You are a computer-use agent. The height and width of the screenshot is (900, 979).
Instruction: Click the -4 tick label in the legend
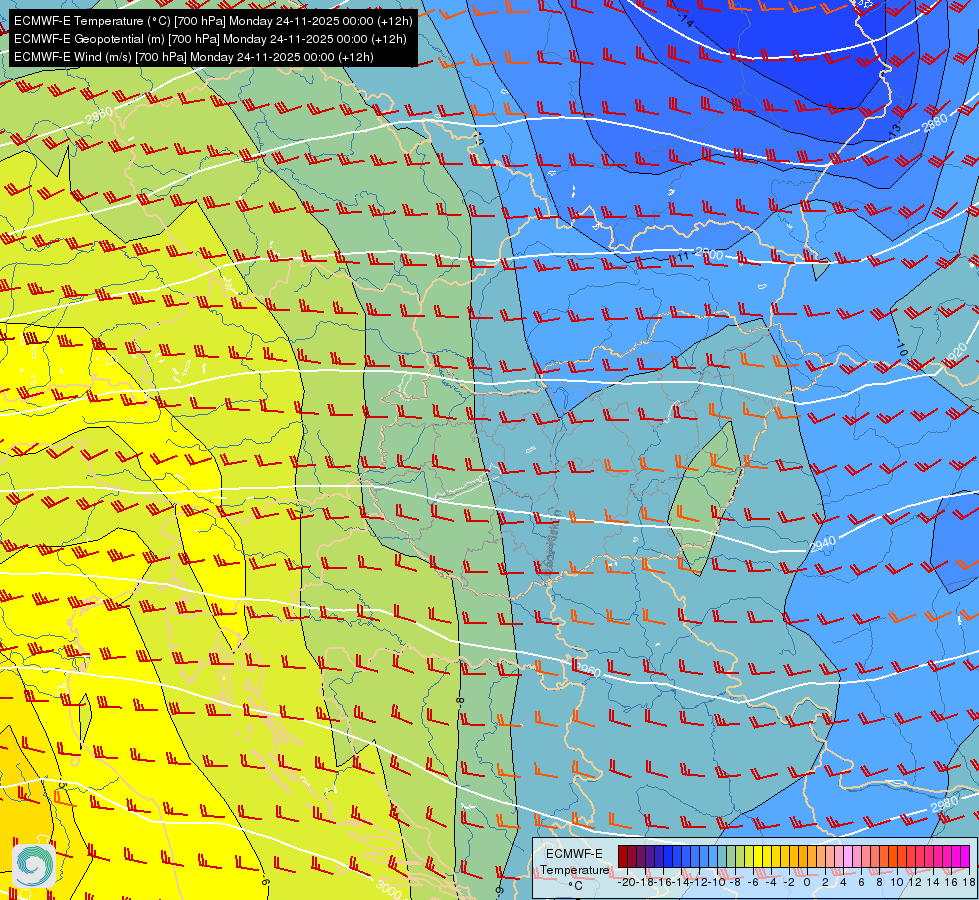(x=772, y=883)
